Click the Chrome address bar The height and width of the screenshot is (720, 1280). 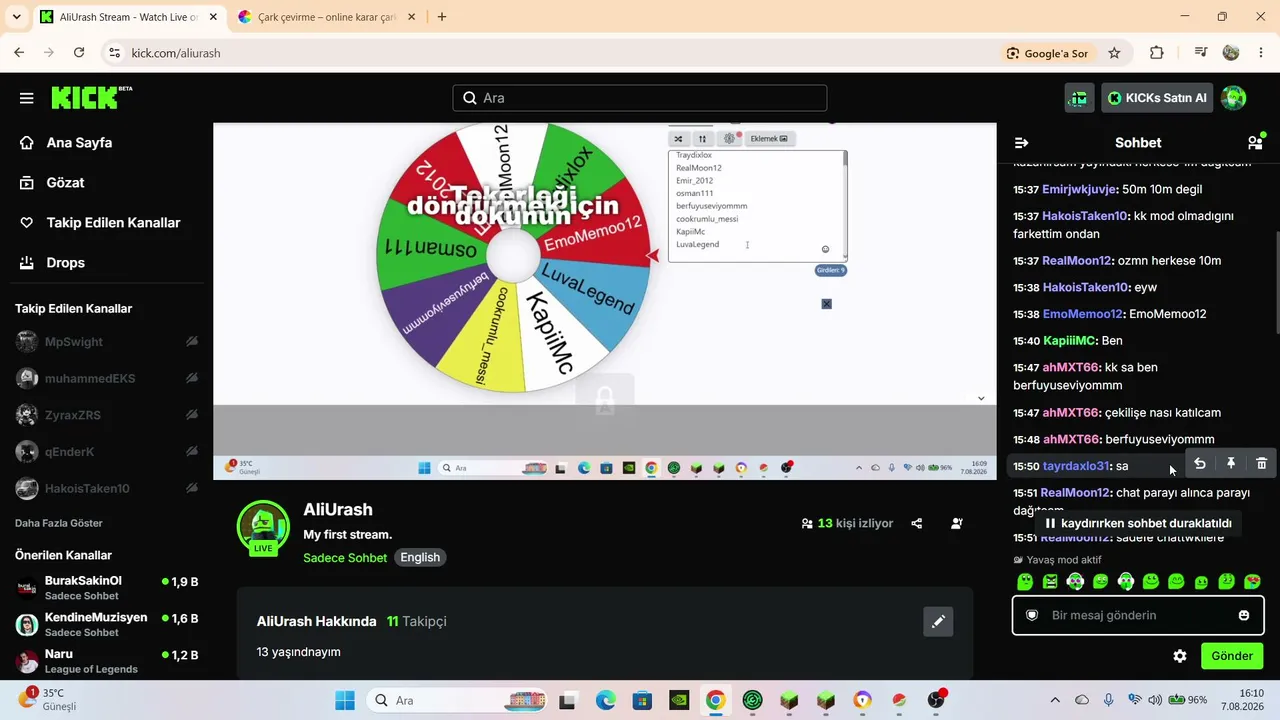[560, 53]
